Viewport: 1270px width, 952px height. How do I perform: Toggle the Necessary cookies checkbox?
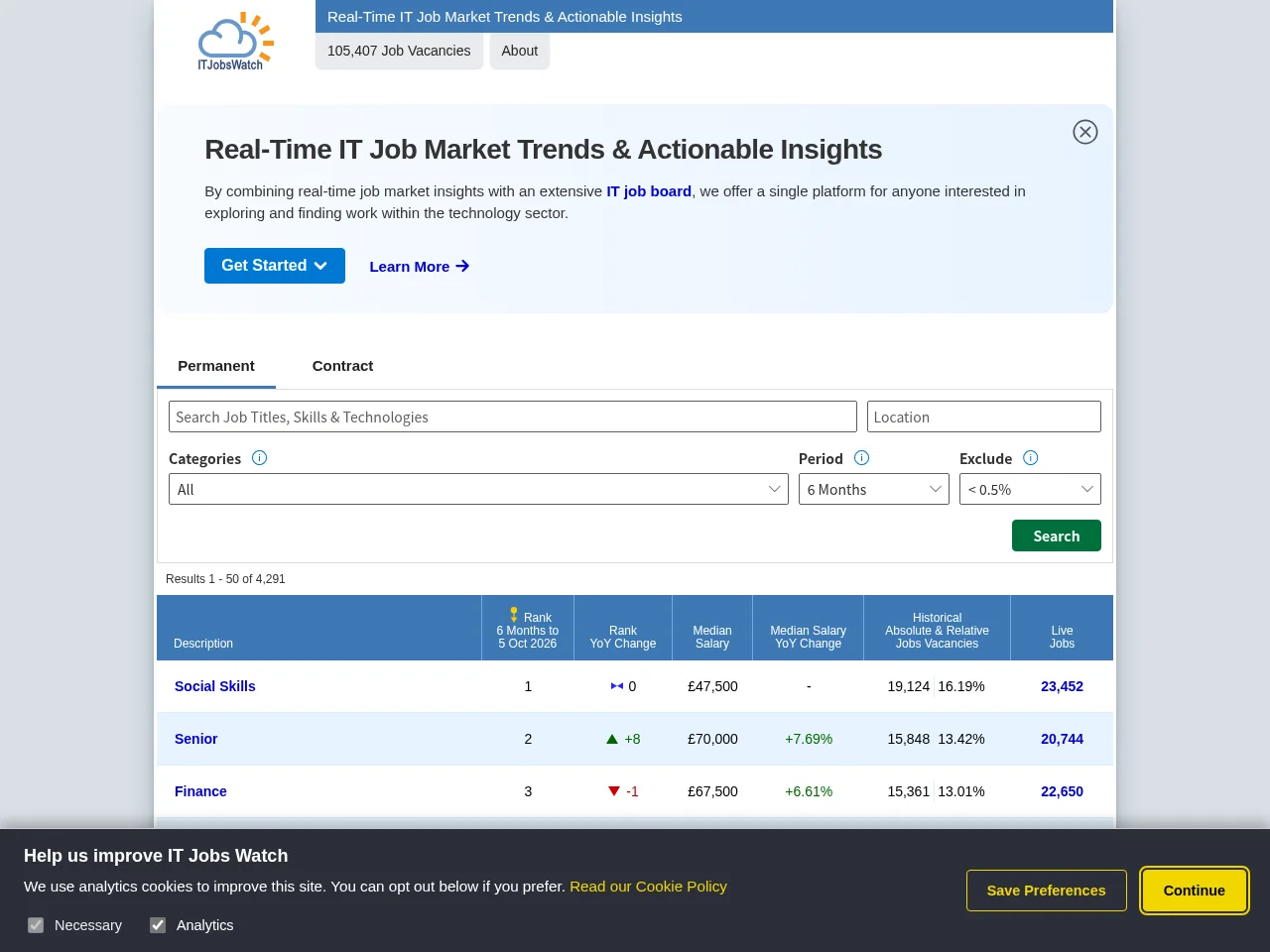pos(36,925)
